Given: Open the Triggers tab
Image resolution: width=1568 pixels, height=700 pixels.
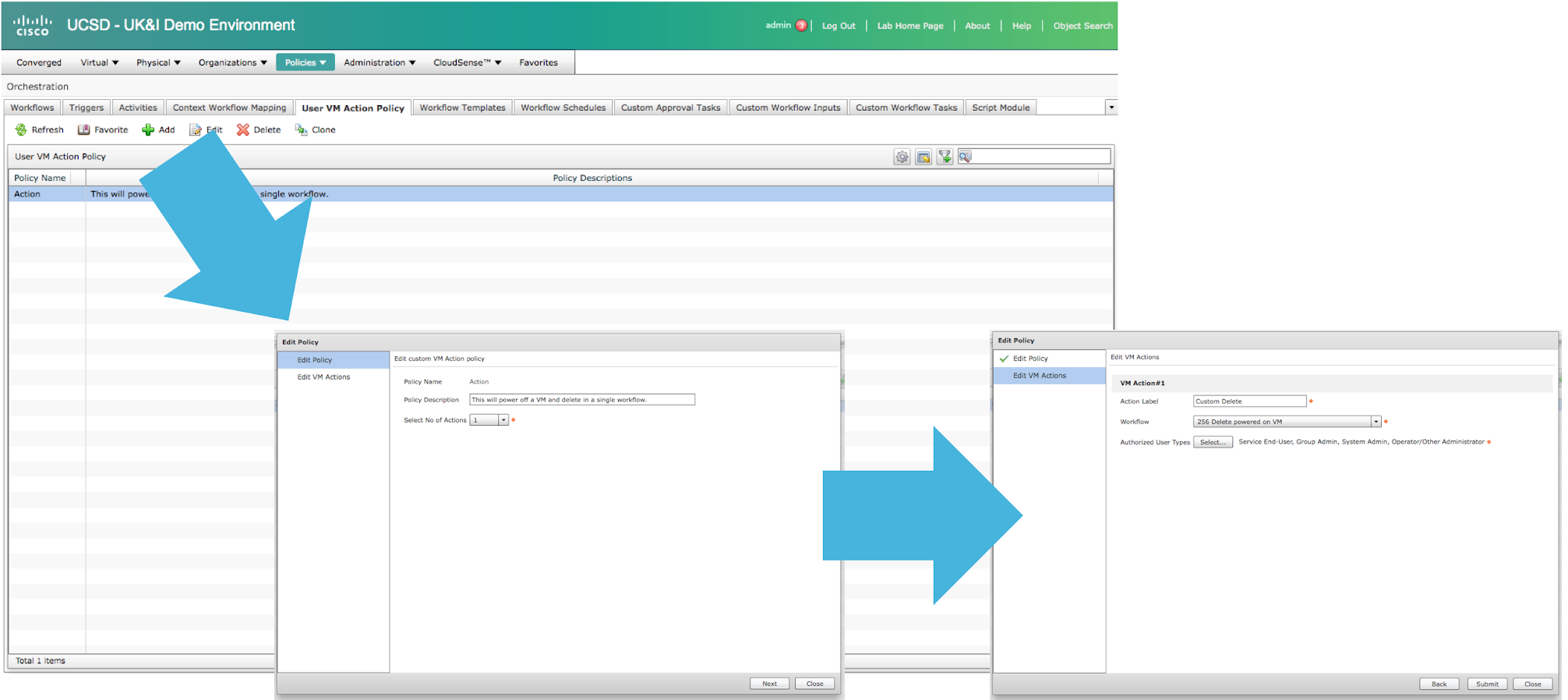Looking at the screenshot, I should (x=86, y=108).
